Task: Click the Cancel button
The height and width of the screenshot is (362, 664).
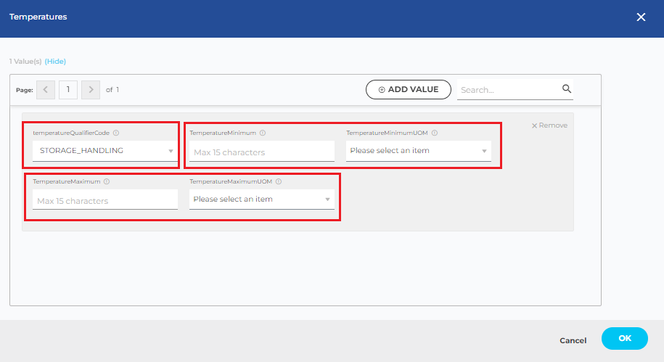Action: [573, 340]
